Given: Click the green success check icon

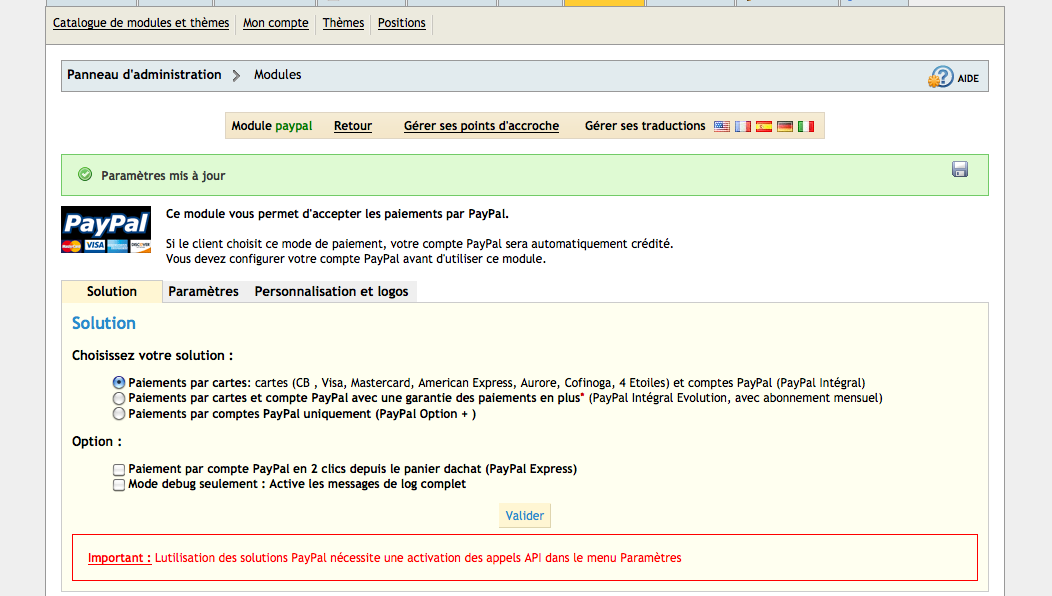Looking at the screenshot, I should (85, 175).
